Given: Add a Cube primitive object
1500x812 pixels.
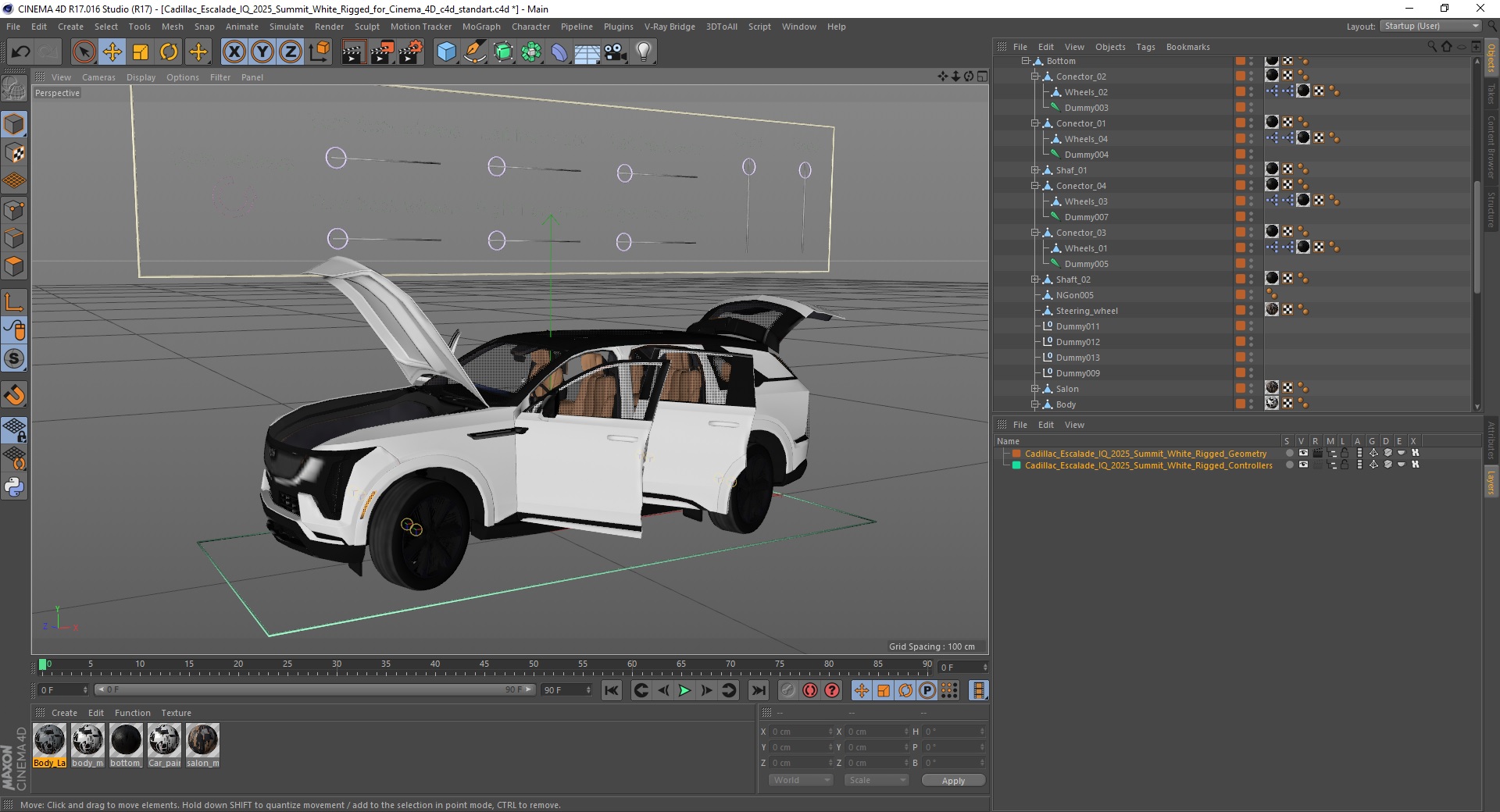Looking at the screenshot, I should (446, 52).
